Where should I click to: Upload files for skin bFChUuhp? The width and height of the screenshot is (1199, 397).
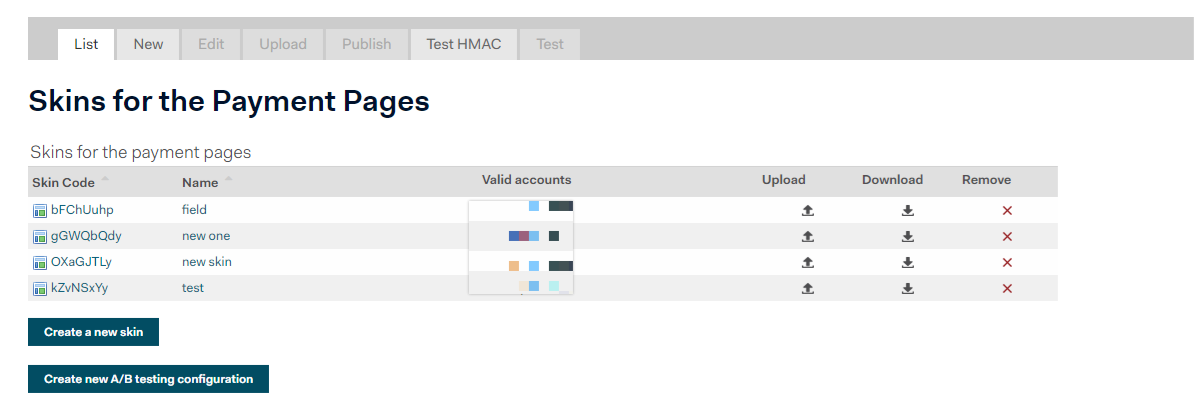pos(807,211)
